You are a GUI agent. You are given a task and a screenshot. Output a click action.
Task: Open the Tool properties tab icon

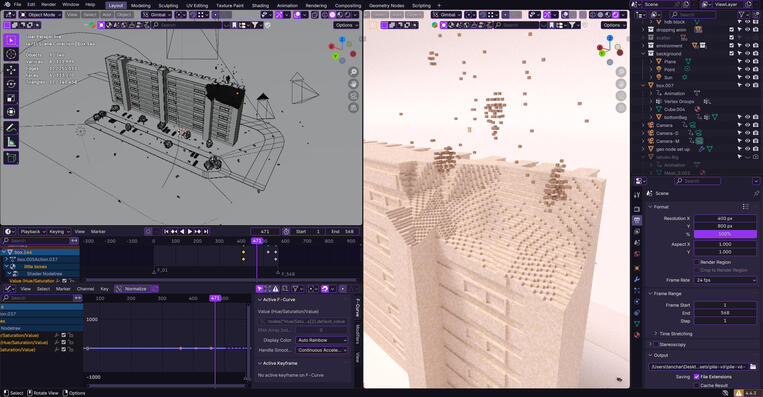coord(637,195)
